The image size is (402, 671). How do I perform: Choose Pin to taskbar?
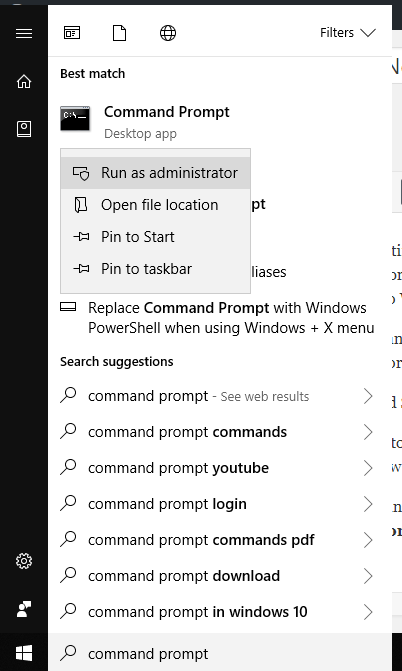pos(155,269)
